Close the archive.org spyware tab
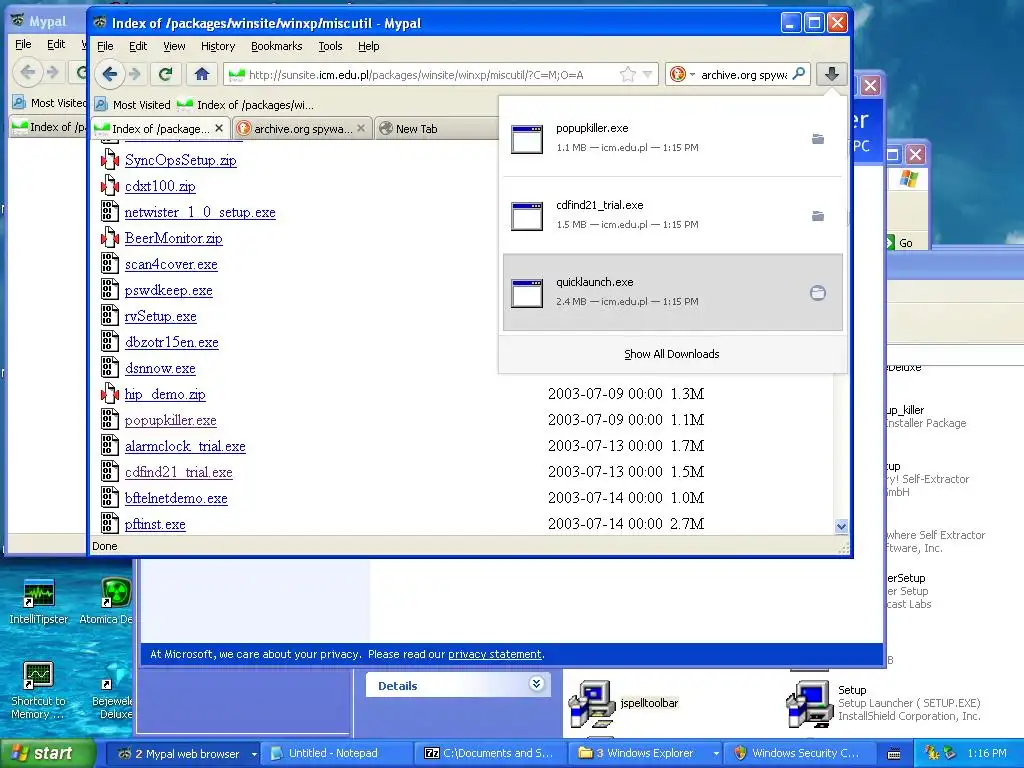Viewport: 1024px width, 768px height. click(360, 128)
